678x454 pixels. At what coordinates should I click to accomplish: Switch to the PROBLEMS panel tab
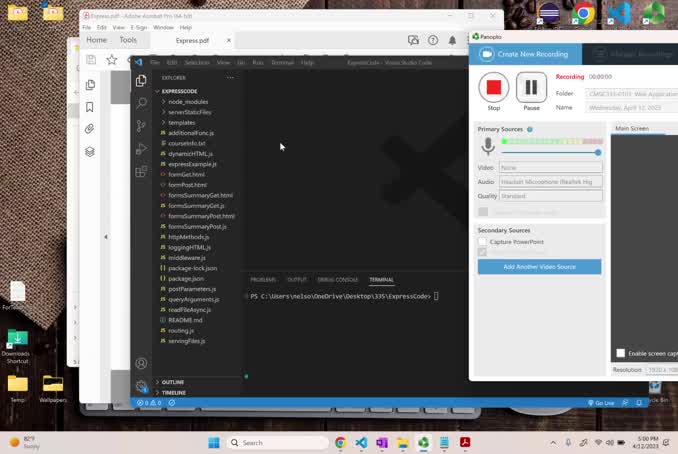(x=263, y=280)
